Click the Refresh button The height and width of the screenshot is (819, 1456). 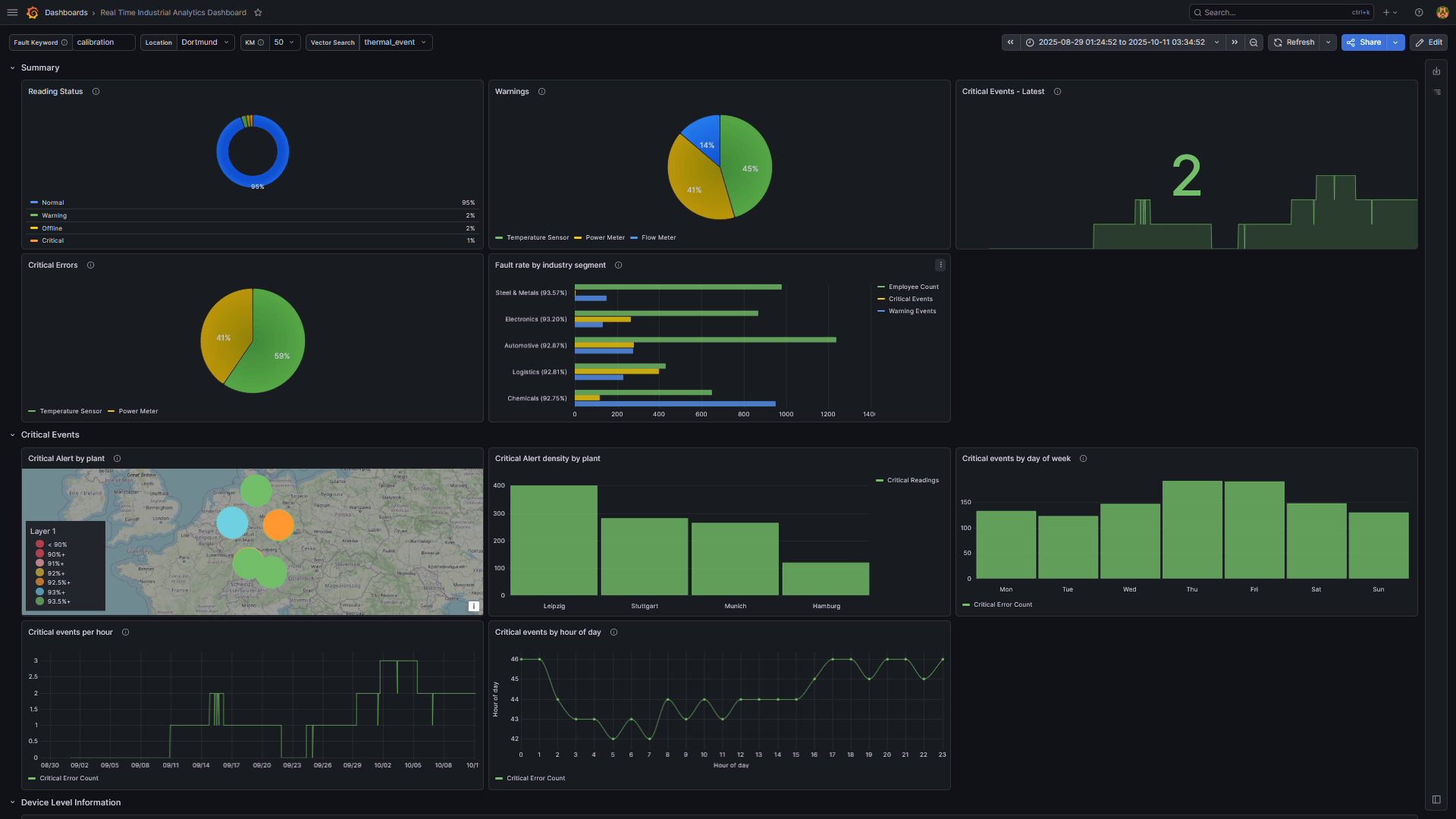(x=1294, y=42)
